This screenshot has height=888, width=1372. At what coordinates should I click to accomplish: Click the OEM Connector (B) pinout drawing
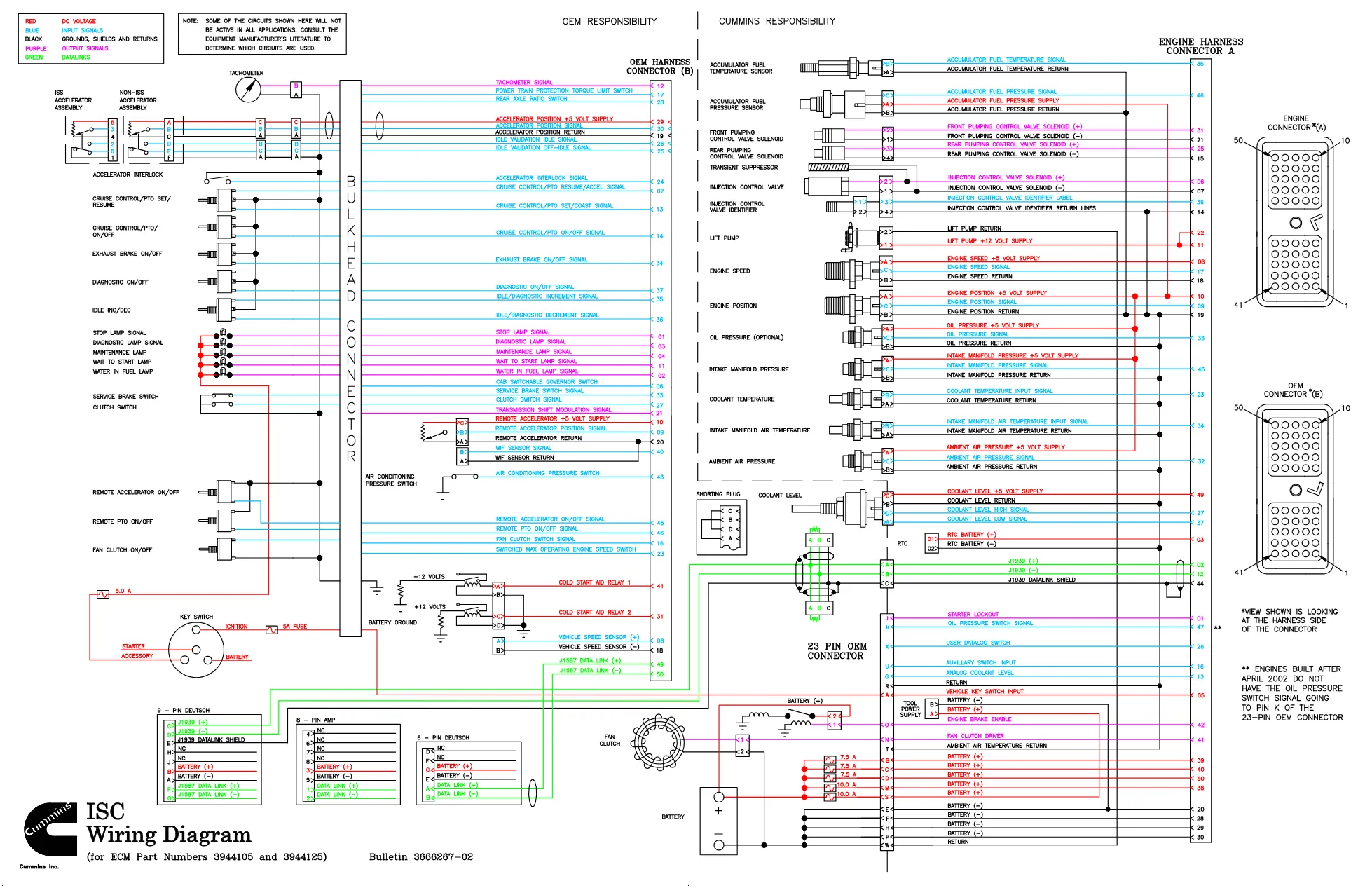tap(1296, 491)
